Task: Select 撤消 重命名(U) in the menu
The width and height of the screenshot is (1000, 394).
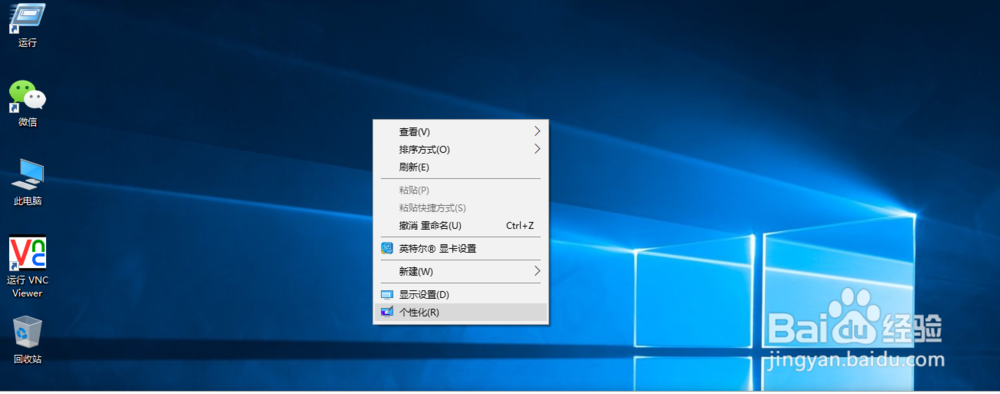Action: pos(460,226)
